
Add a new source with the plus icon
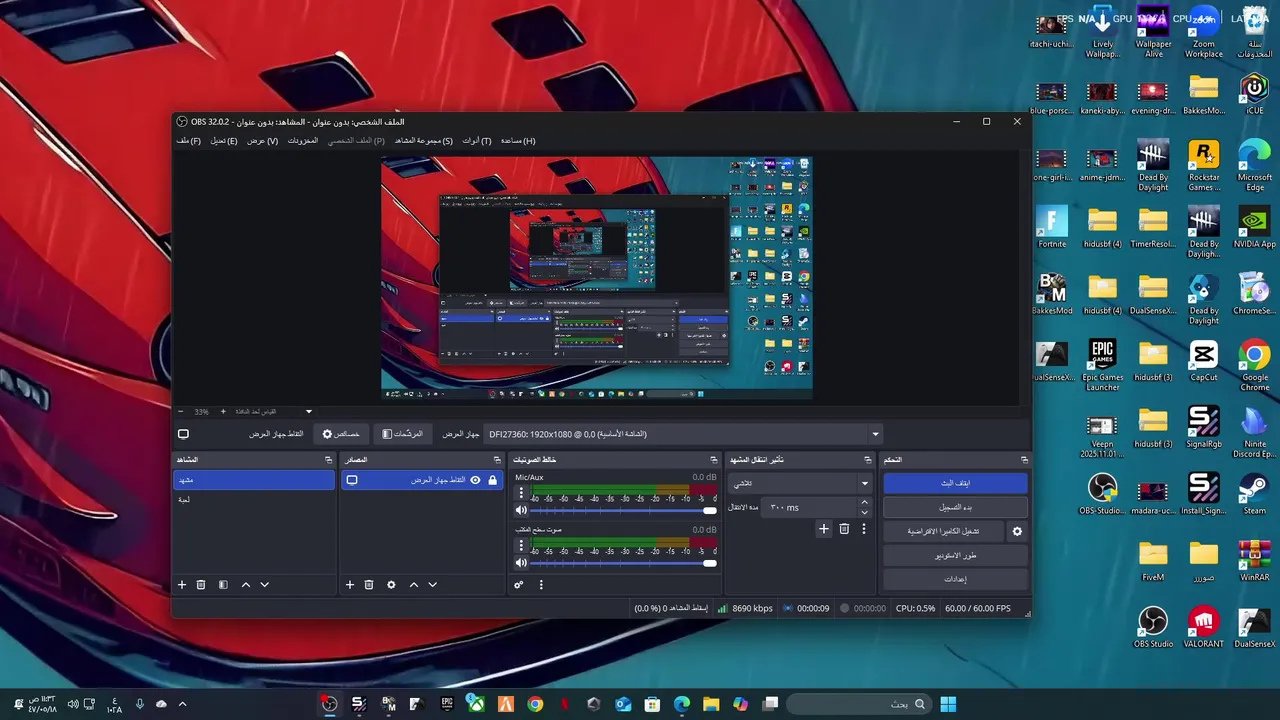tap(350, 585)
